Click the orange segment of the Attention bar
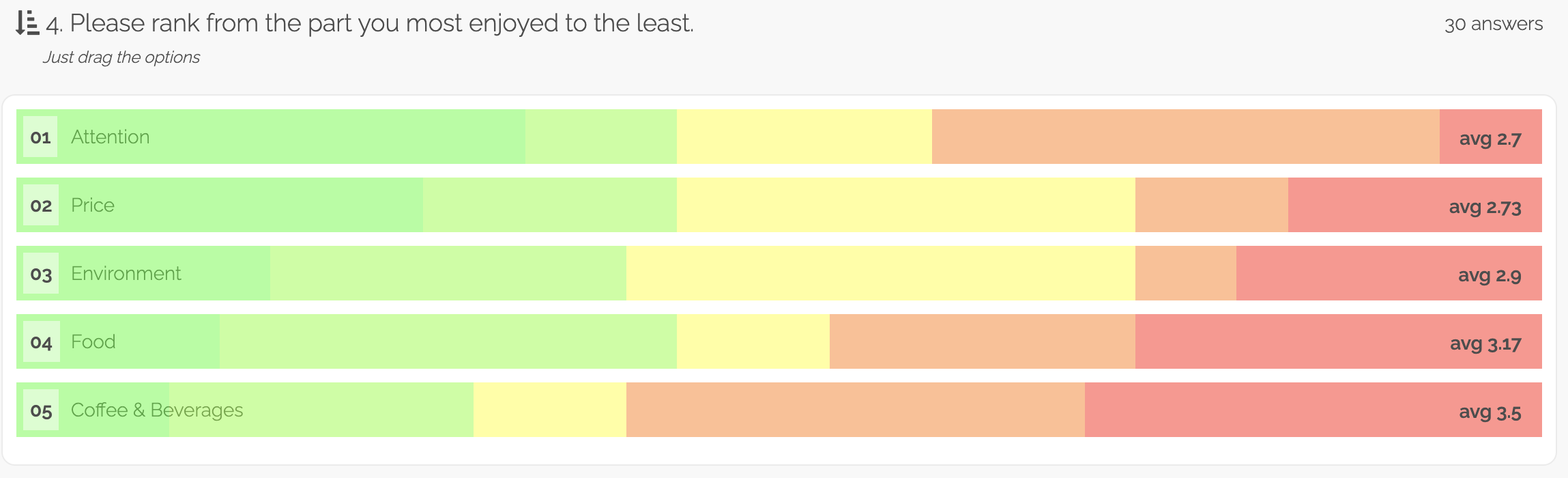 click(1185, 137)
